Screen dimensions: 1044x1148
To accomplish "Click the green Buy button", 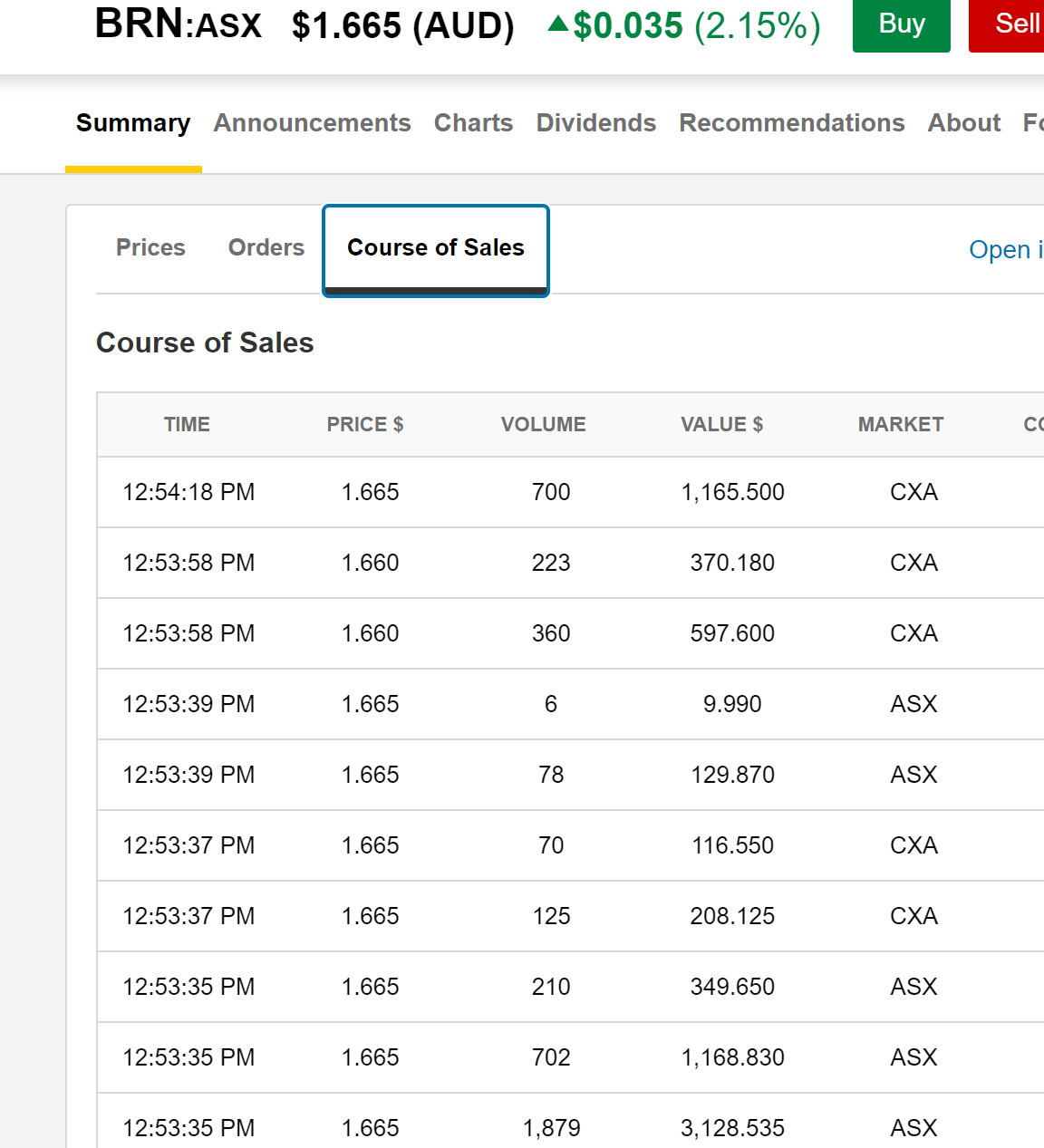I will click(x=901, y=24).
